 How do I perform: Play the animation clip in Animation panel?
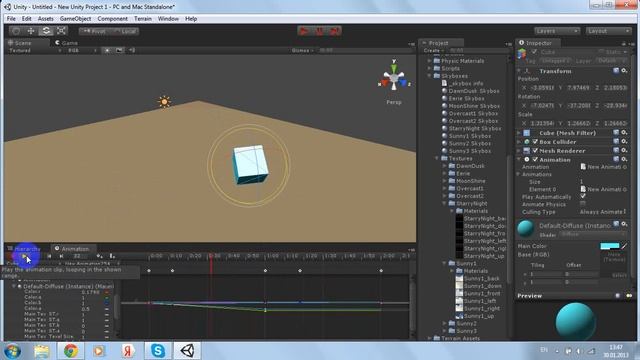(x=24, y=256)
